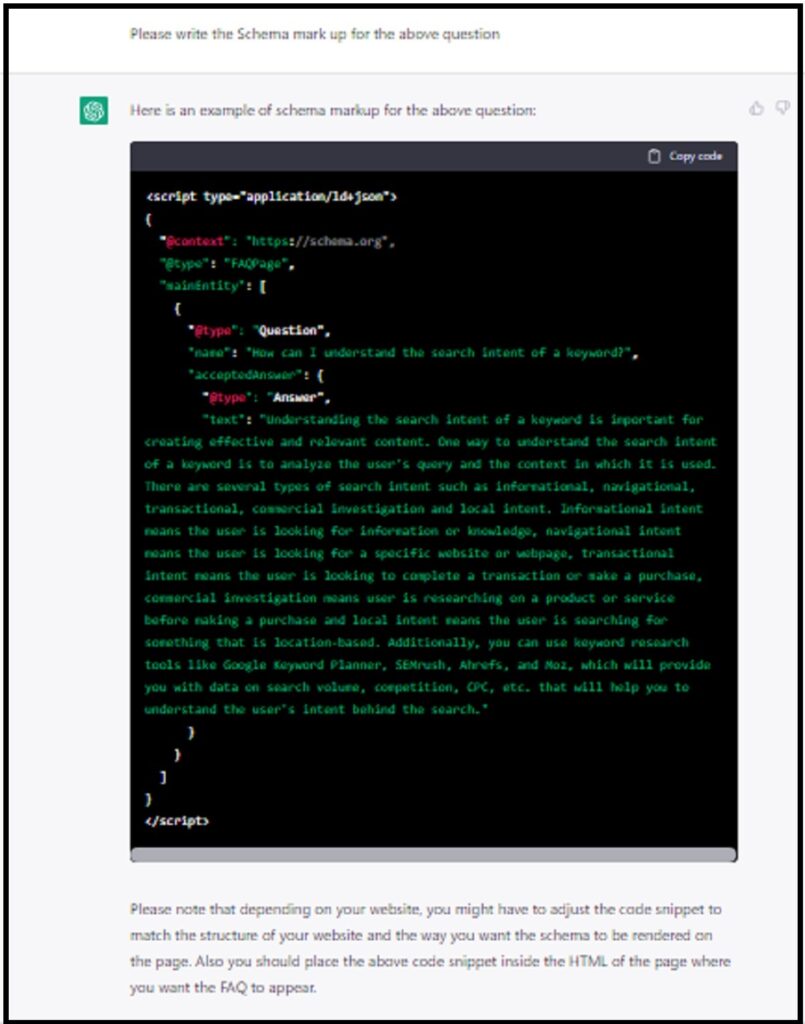Click the opening script type tag line
The height and width of the screenshot is (1024, 805).
point(271,197)
